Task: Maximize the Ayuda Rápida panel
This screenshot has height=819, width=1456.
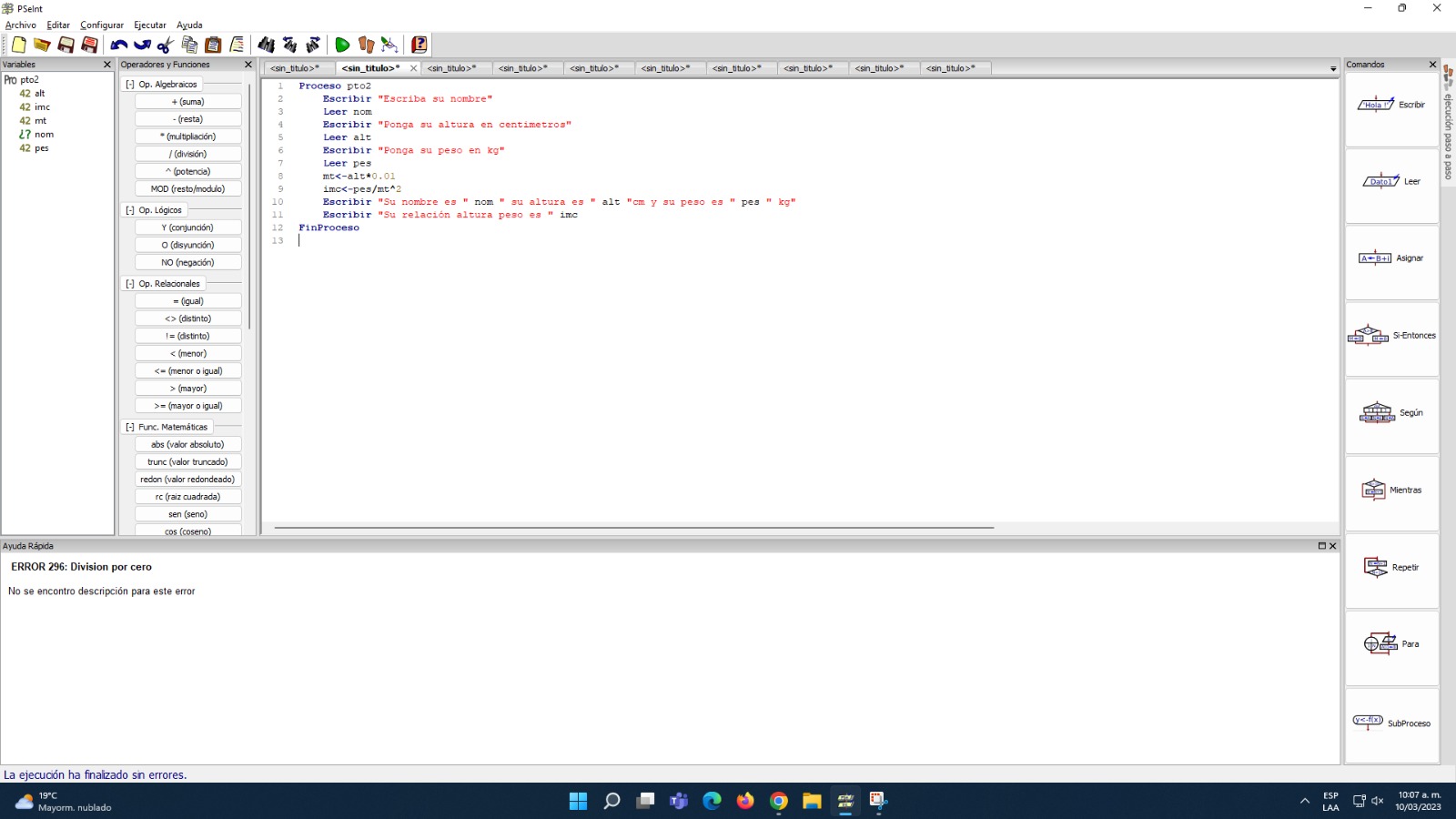Action: 1322,546
